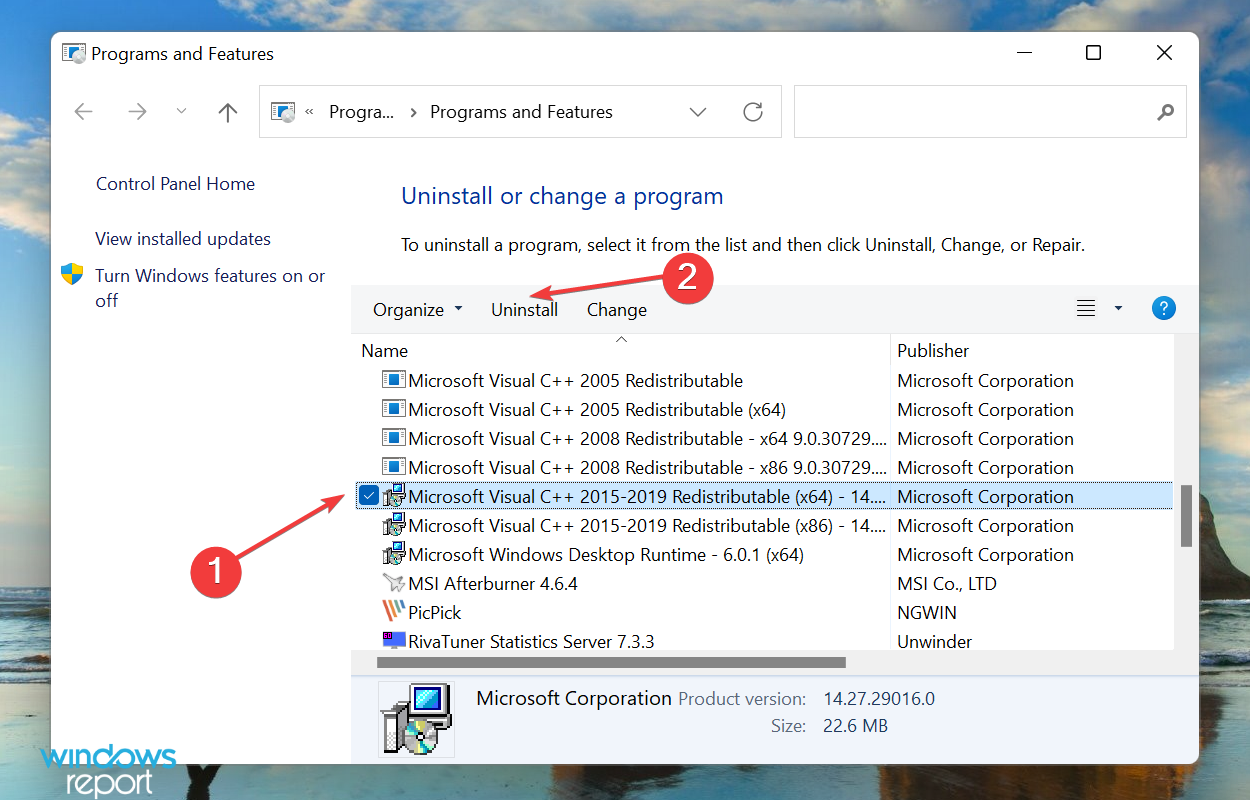
Task: Select Microsoft Windows Desktop Runtime 6.0.1
Action: click(606, 555)
